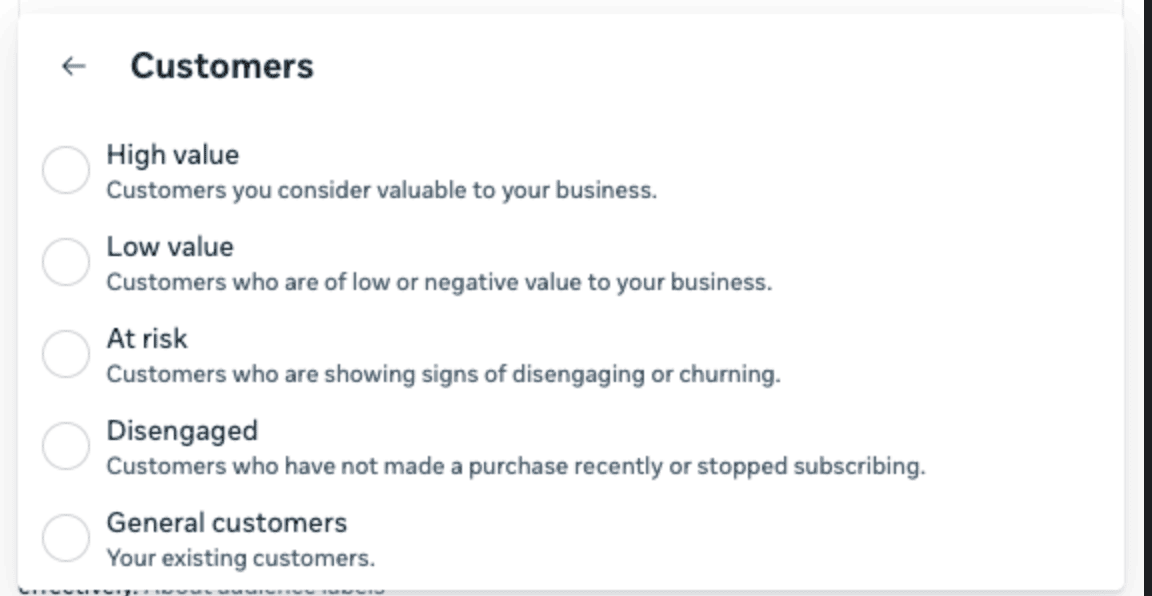Click the Disengaged label text
The width and height of the screenshot is (1152, 596).
[182, 431]
